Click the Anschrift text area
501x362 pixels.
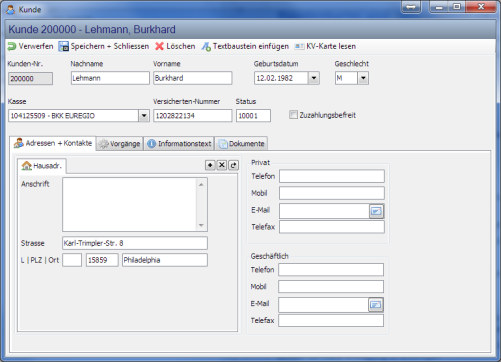[130, 204]
